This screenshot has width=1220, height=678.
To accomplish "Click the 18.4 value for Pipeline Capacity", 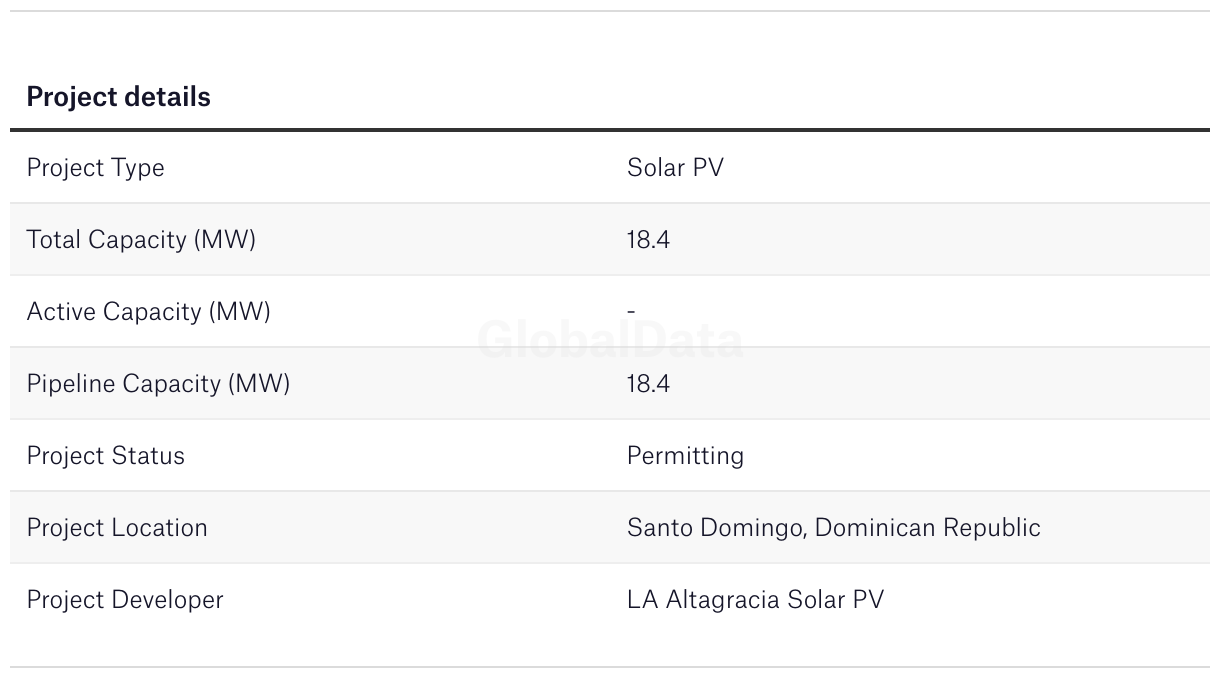I will [648, 384].
